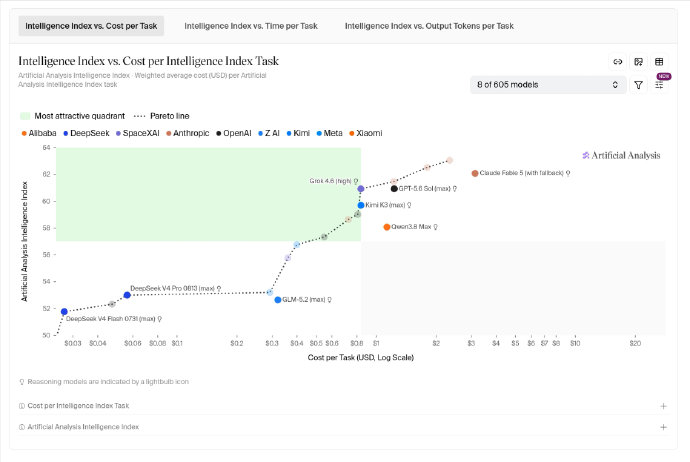Copy chart link via chain icon
The image size is (690, 462).
[x=618, y=62]
